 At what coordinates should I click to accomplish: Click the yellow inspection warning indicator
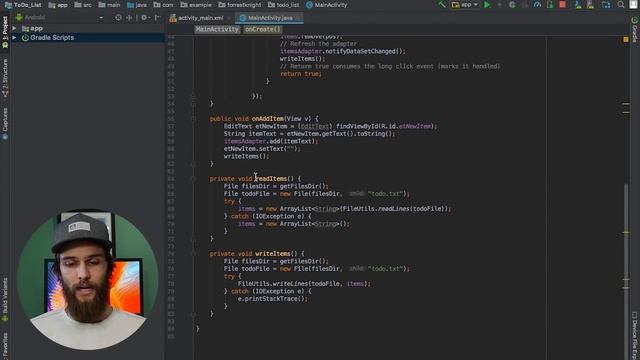pyautogui.click(x=626, y=39)
